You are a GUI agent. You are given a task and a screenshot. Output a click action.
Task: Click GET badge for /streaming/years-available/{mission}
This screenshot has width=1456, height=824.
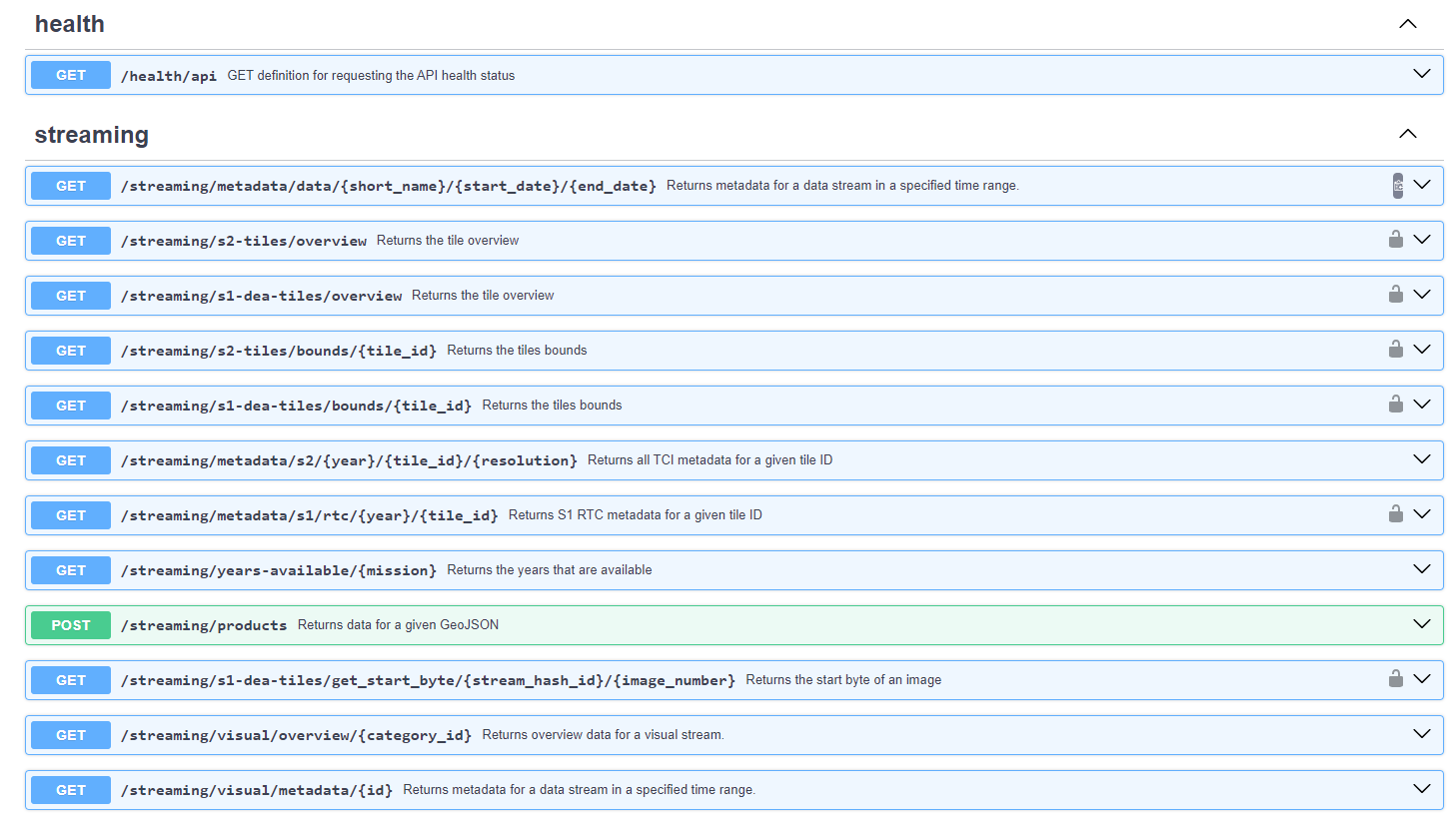pyautogui.click(x=71, y=570)
